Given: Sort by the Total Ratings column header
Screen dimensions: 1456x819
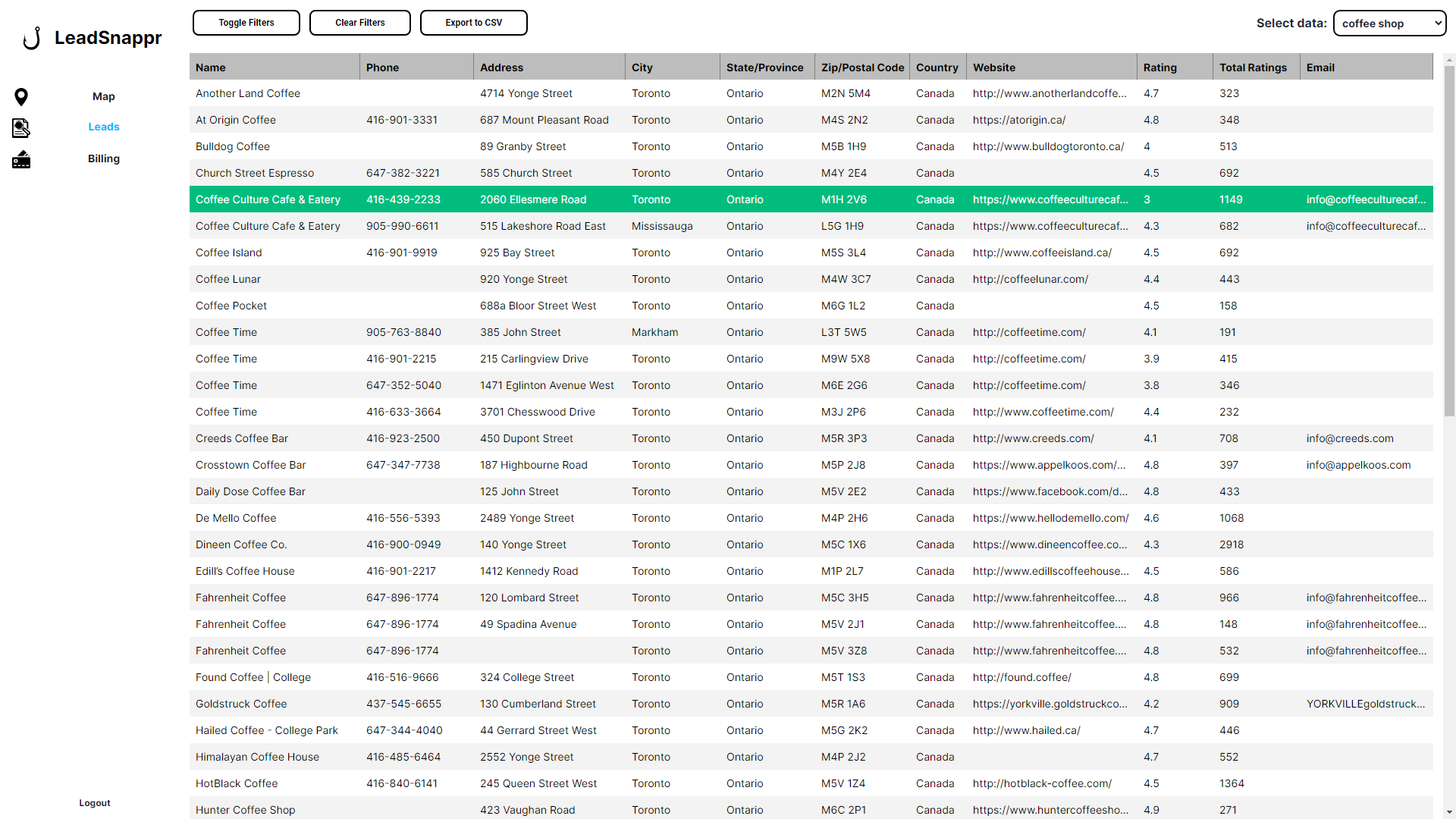Looking at the screenshot, I should [1257, 67].
